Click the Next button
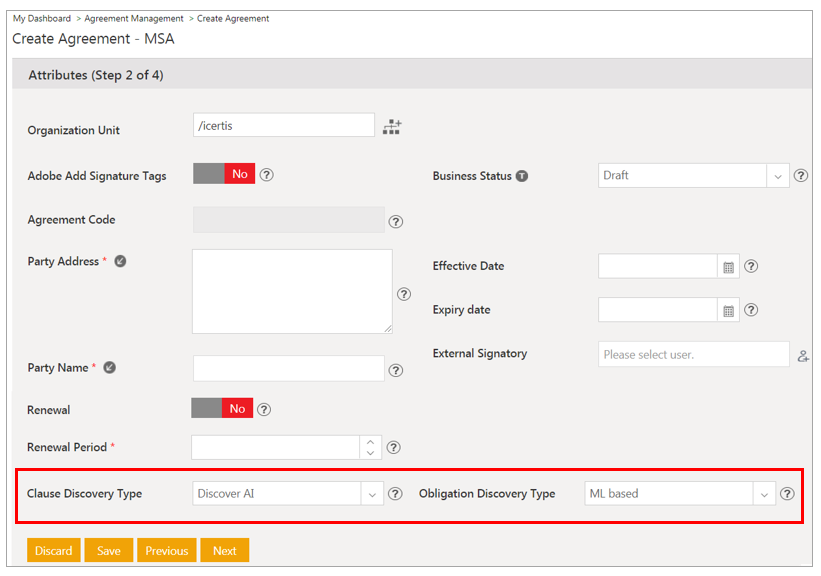The image size is (821, 576). [224, 551]
